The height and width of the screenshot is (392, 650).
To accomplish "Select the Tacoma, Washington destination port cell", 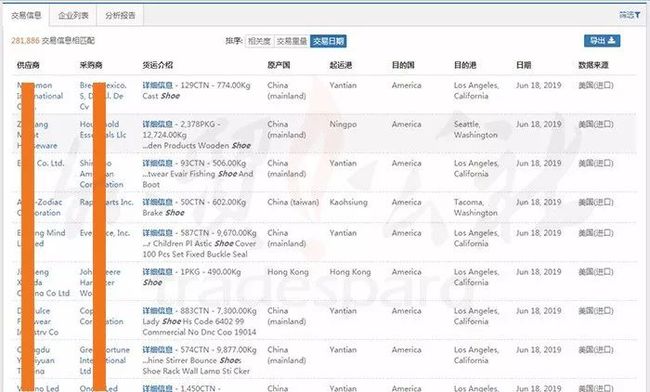I will (475, 207).
